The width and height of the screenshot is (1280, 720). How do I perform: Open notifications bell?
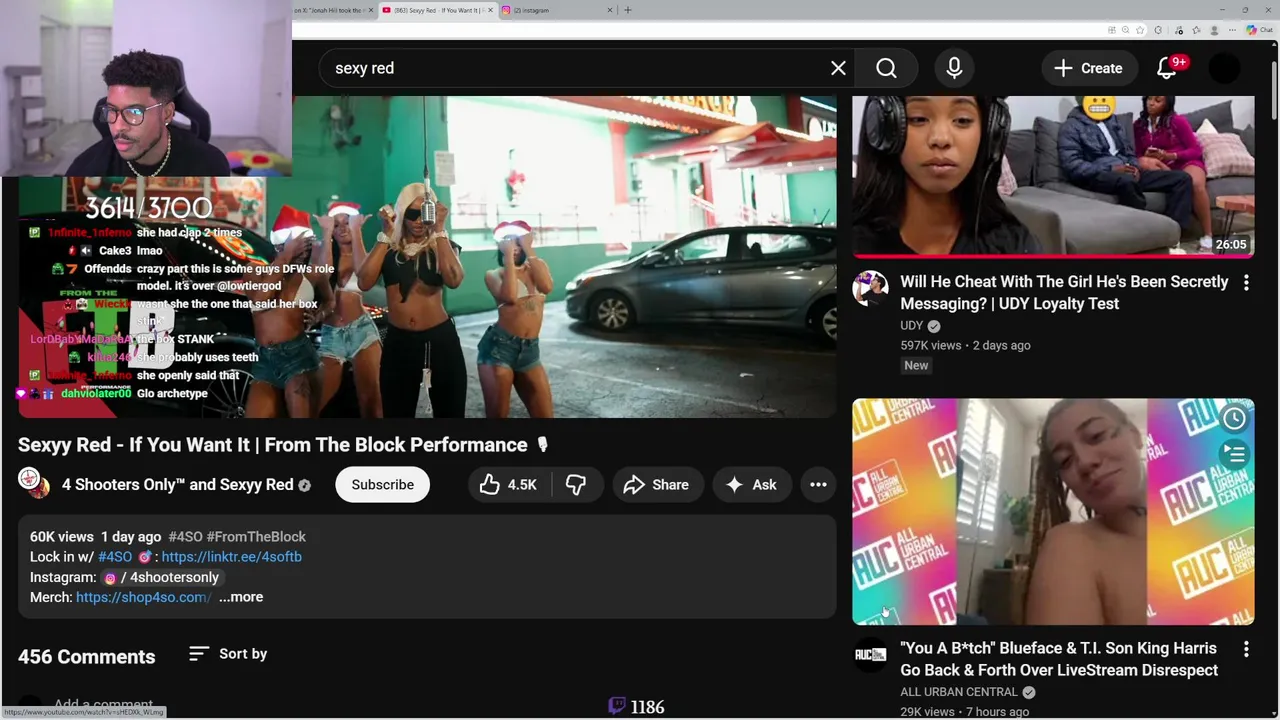click(1167, 68)
